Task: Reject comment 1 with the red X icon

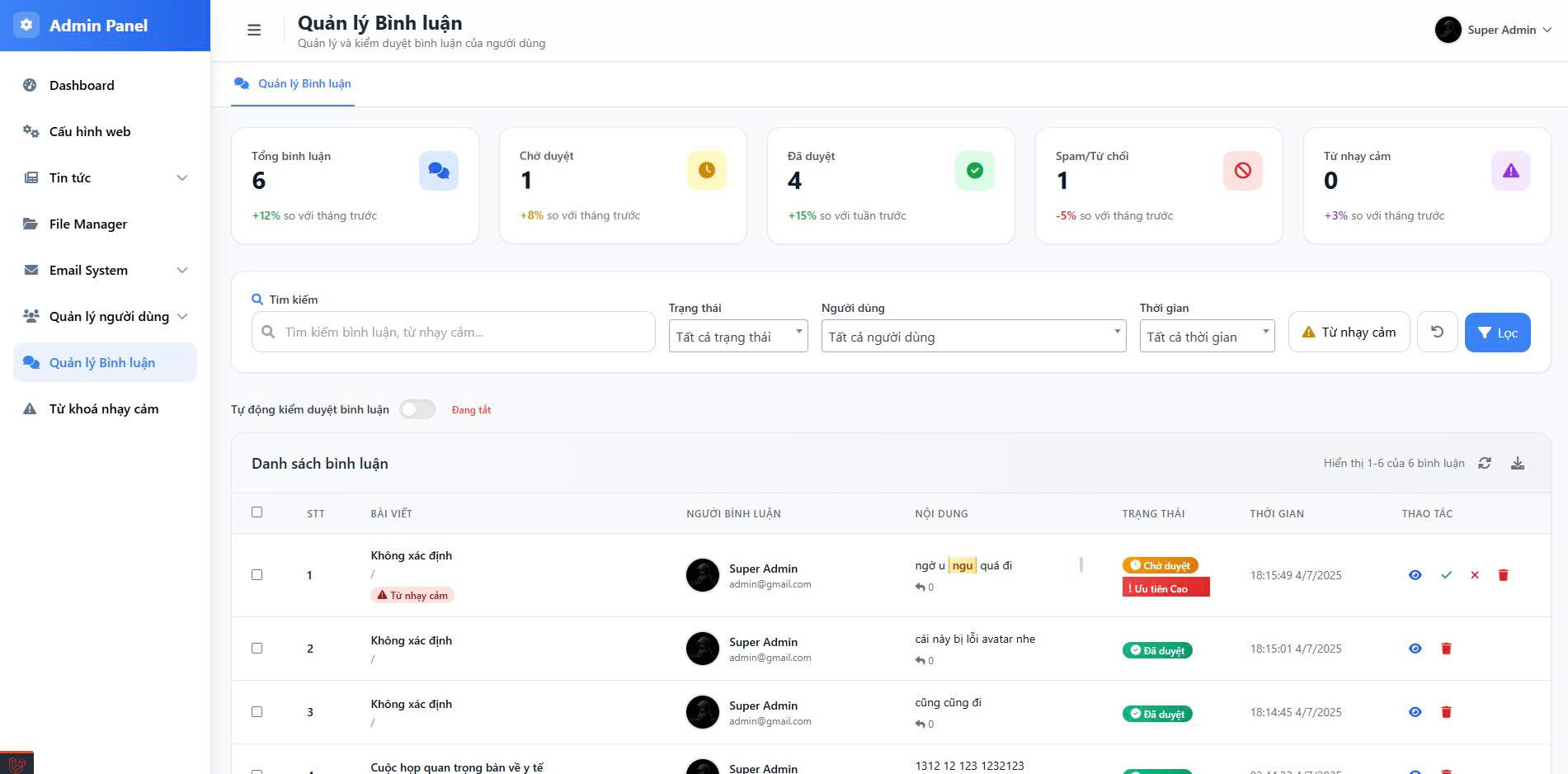Action: 1475,575
